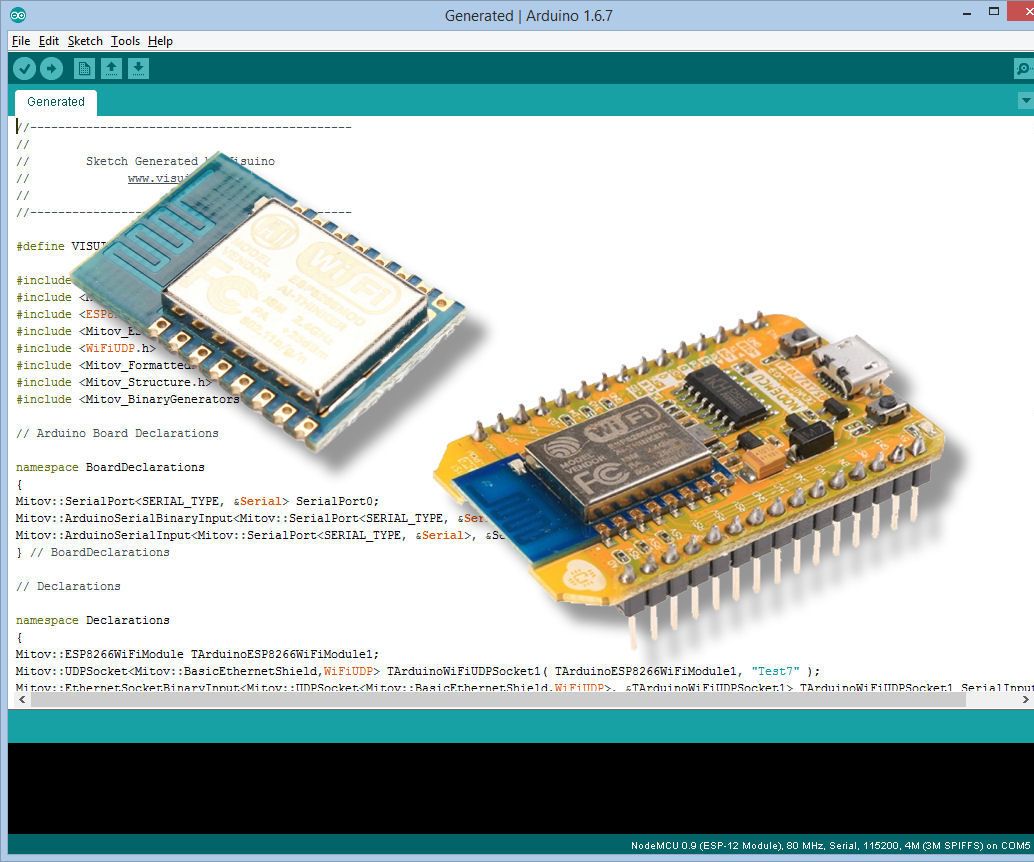The image size is (1034, 862).
Task: Click the Upload arrow icon
Action: [x=52, y=68]
